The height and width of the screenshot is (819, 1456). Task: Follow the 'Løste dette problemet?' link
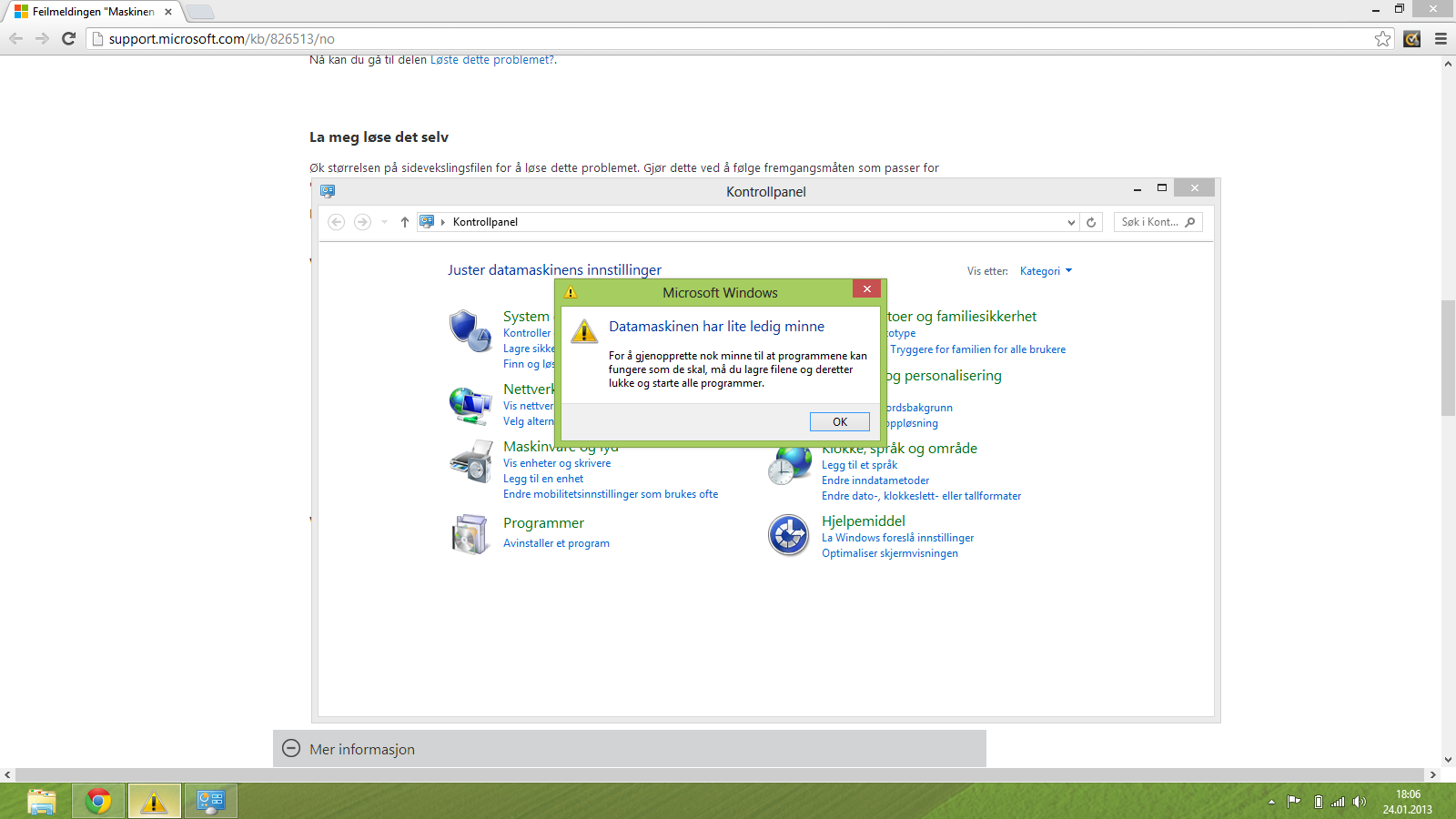pos(491,60)
